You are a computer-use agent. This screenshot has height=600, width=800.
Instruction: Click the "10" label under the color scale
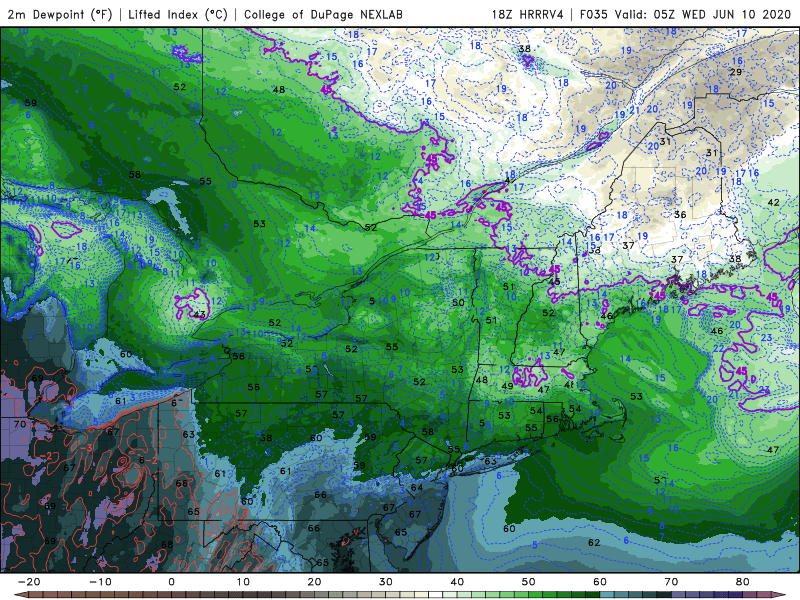pyautogui.click(x=243, y=582)
